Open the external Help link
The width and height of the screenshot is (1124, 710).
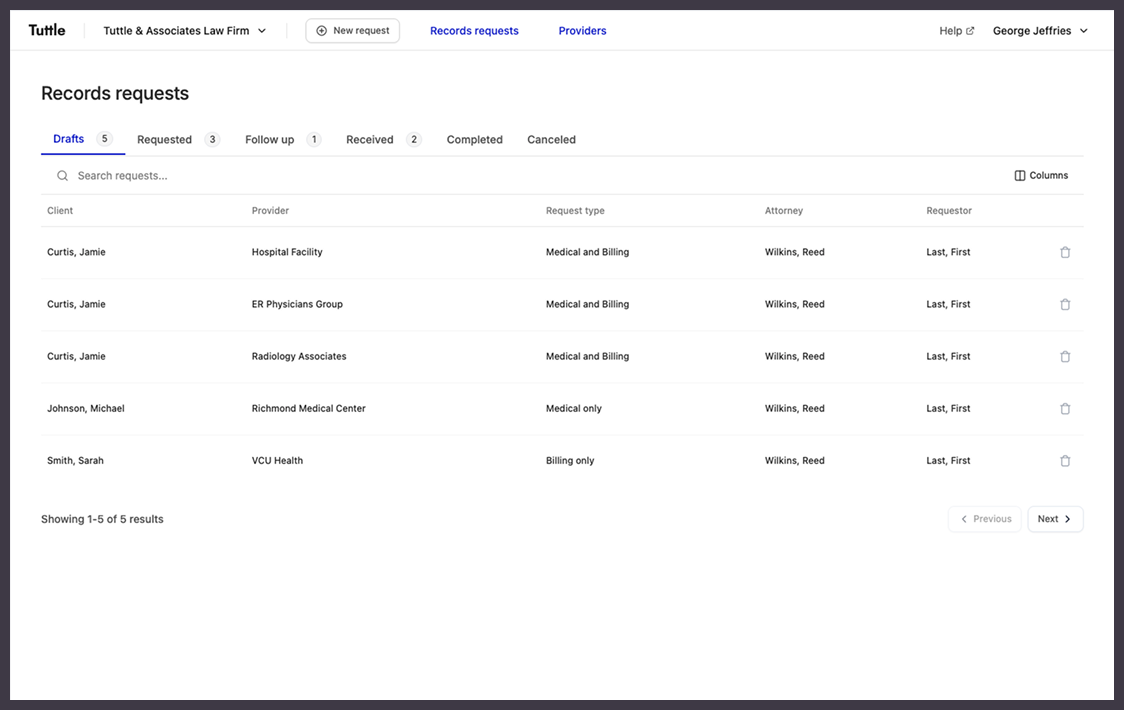click(x=956, y=31)
